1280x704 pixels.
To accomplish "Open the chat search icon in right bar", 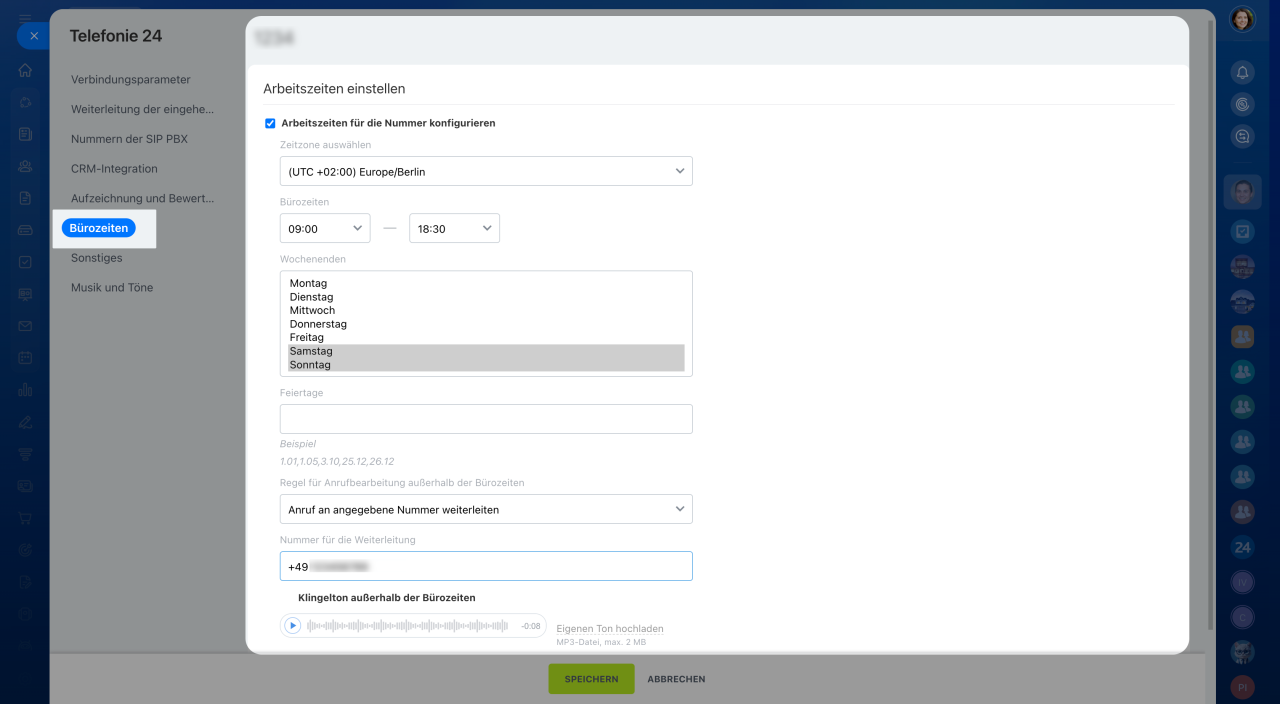I will point(1242,136).
